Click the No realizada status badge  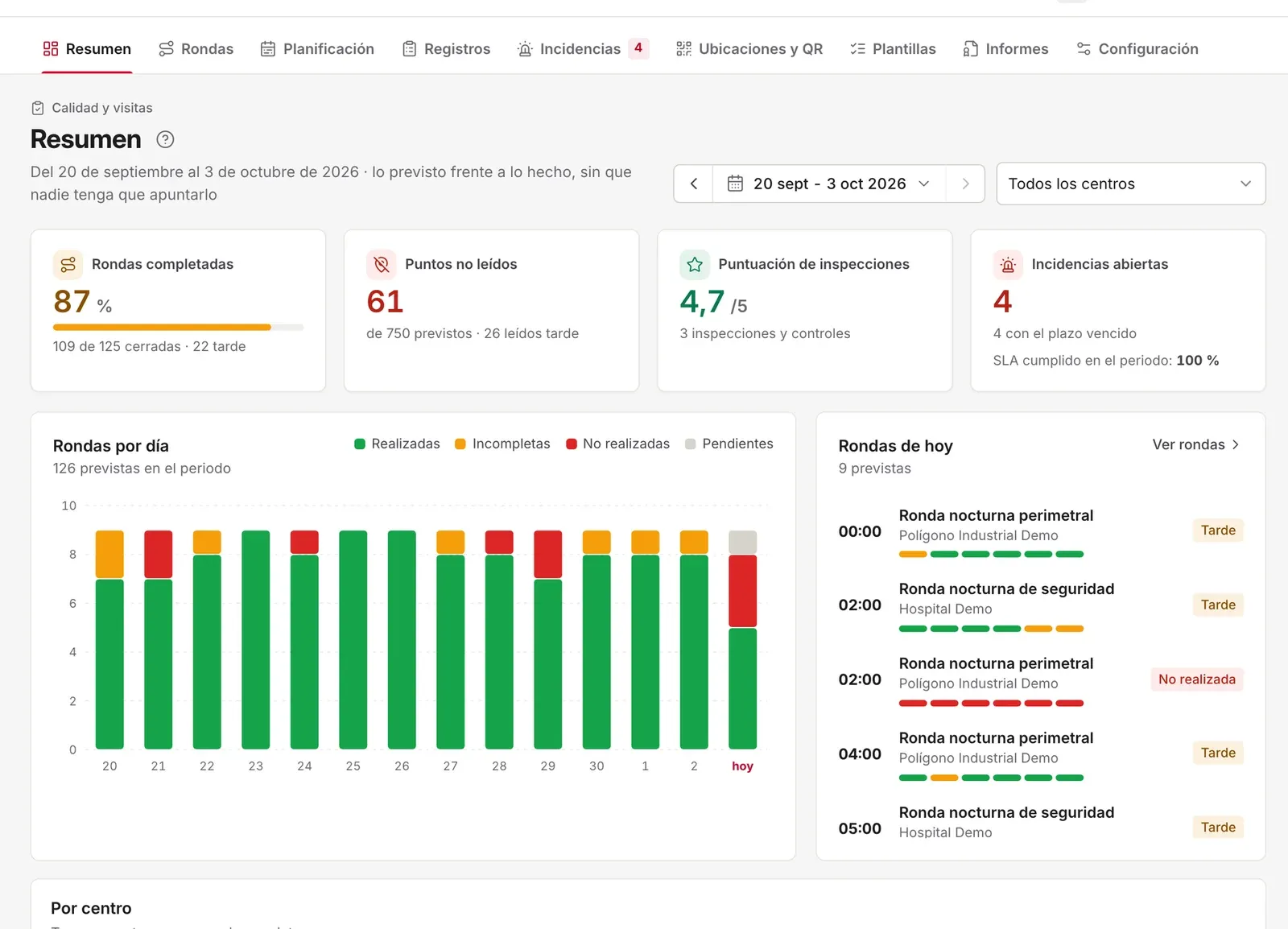(1196, 679)
